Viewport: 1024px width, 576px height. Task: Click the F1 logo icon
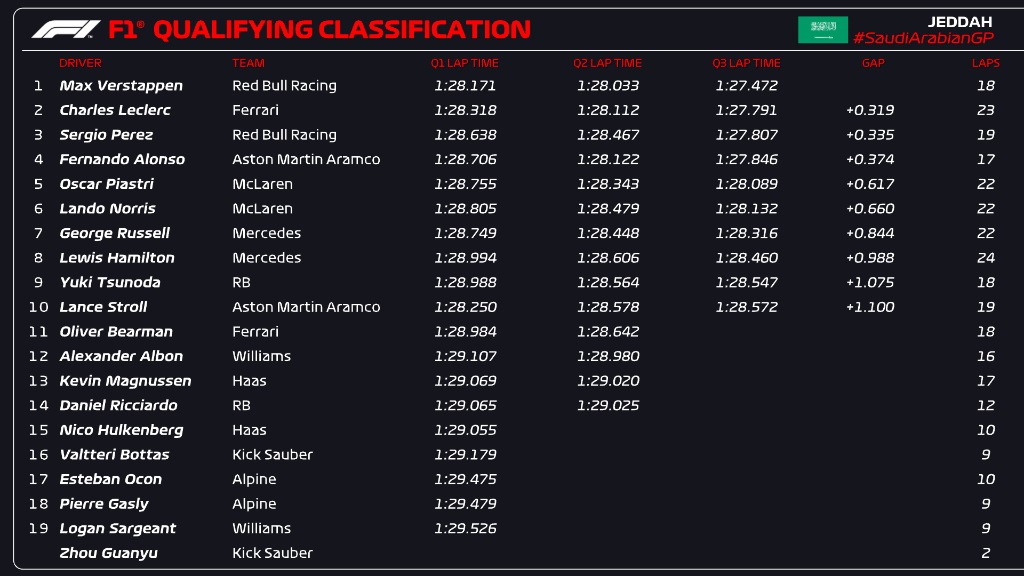[x=66, y=29]
